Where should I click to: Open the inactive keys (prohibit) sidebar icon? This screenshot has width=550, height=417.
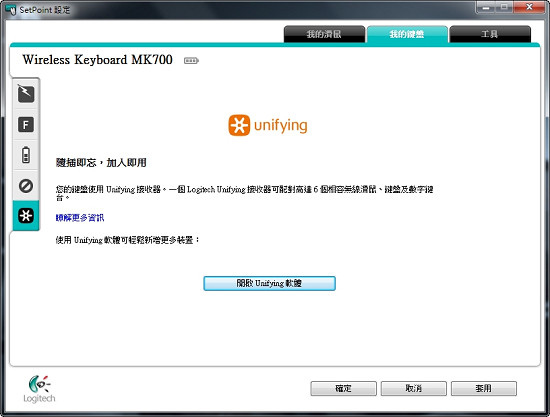pos(26,186)
